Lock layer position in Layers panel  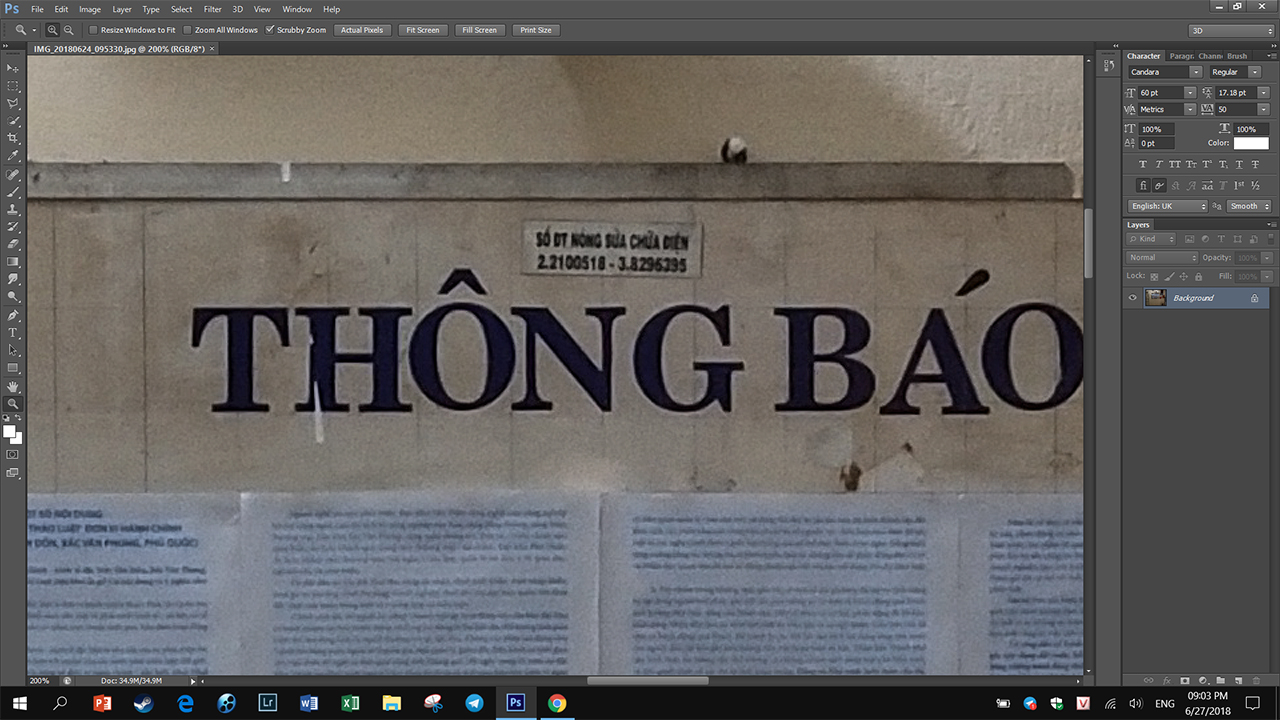click(x=1183, y=276)
